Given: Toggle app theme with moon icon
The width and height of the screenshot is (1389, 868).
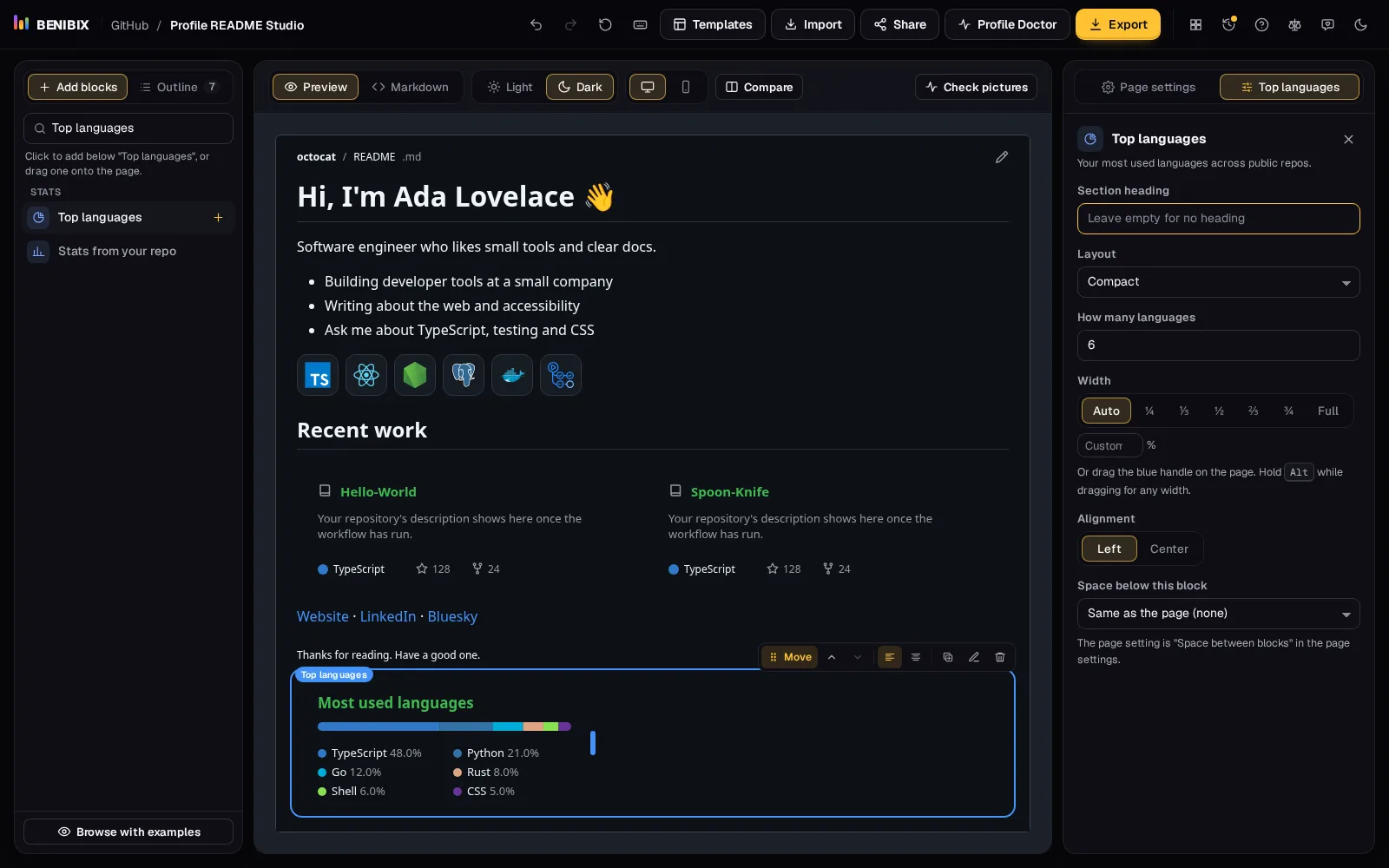Looking at the screenshot, I should click(1360, 24).
